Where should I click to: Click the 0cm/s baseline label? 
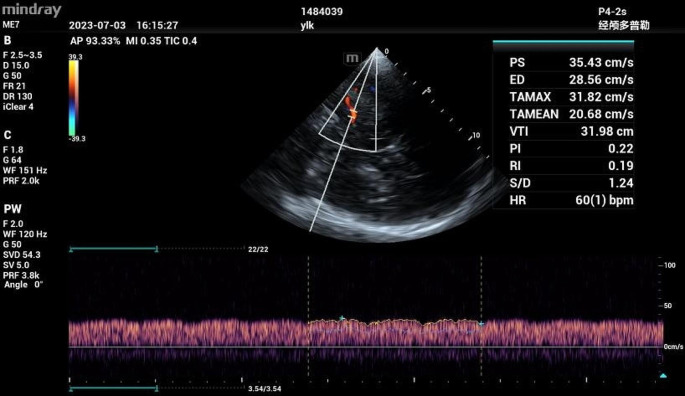tap(673, 347)
